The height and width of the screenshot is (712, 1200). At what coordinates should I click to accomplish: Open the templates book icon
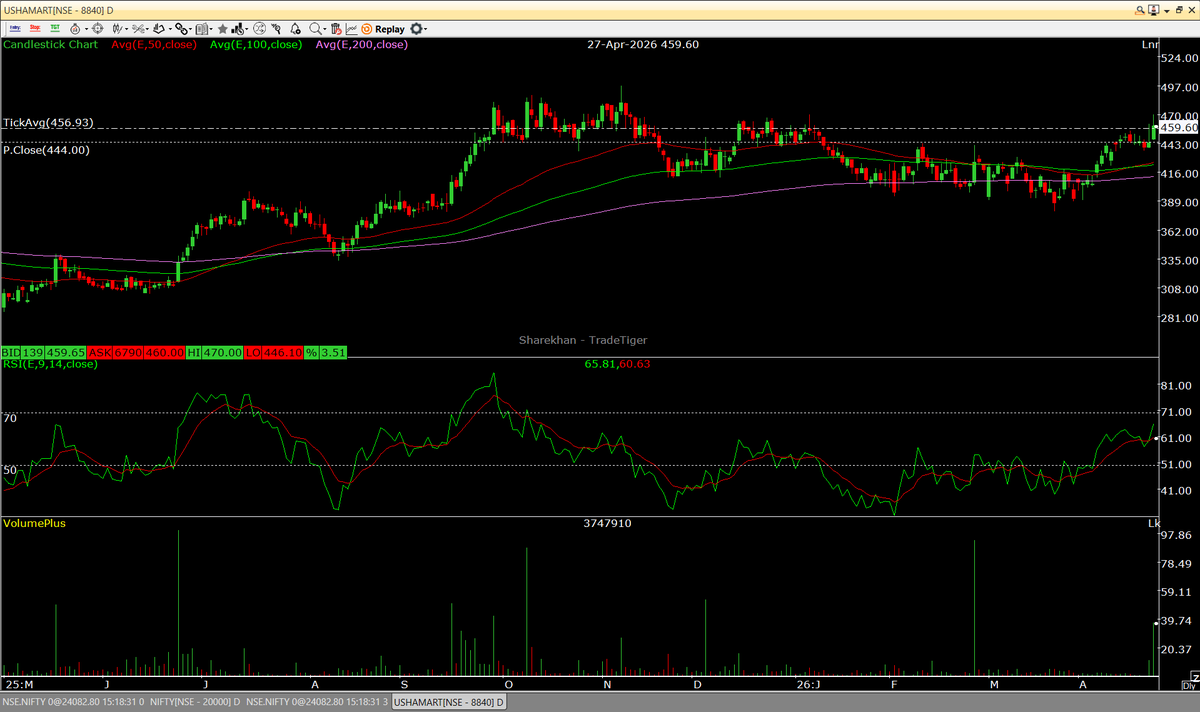pos(201,29)
